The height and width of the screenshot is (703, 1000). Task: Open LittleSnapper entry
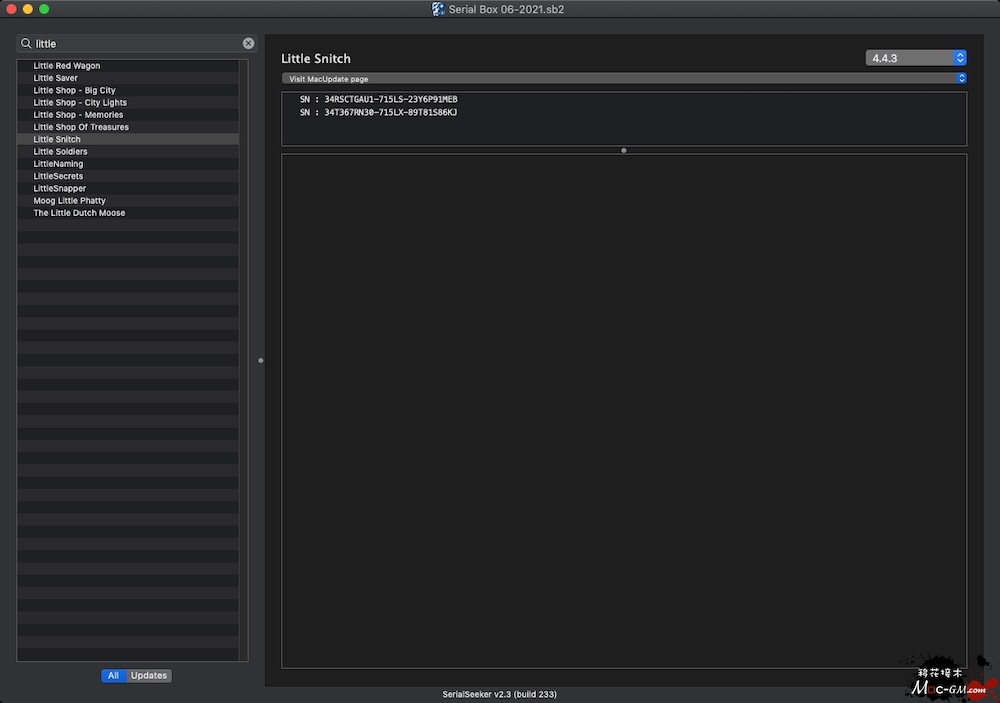(x=60, y=188)
